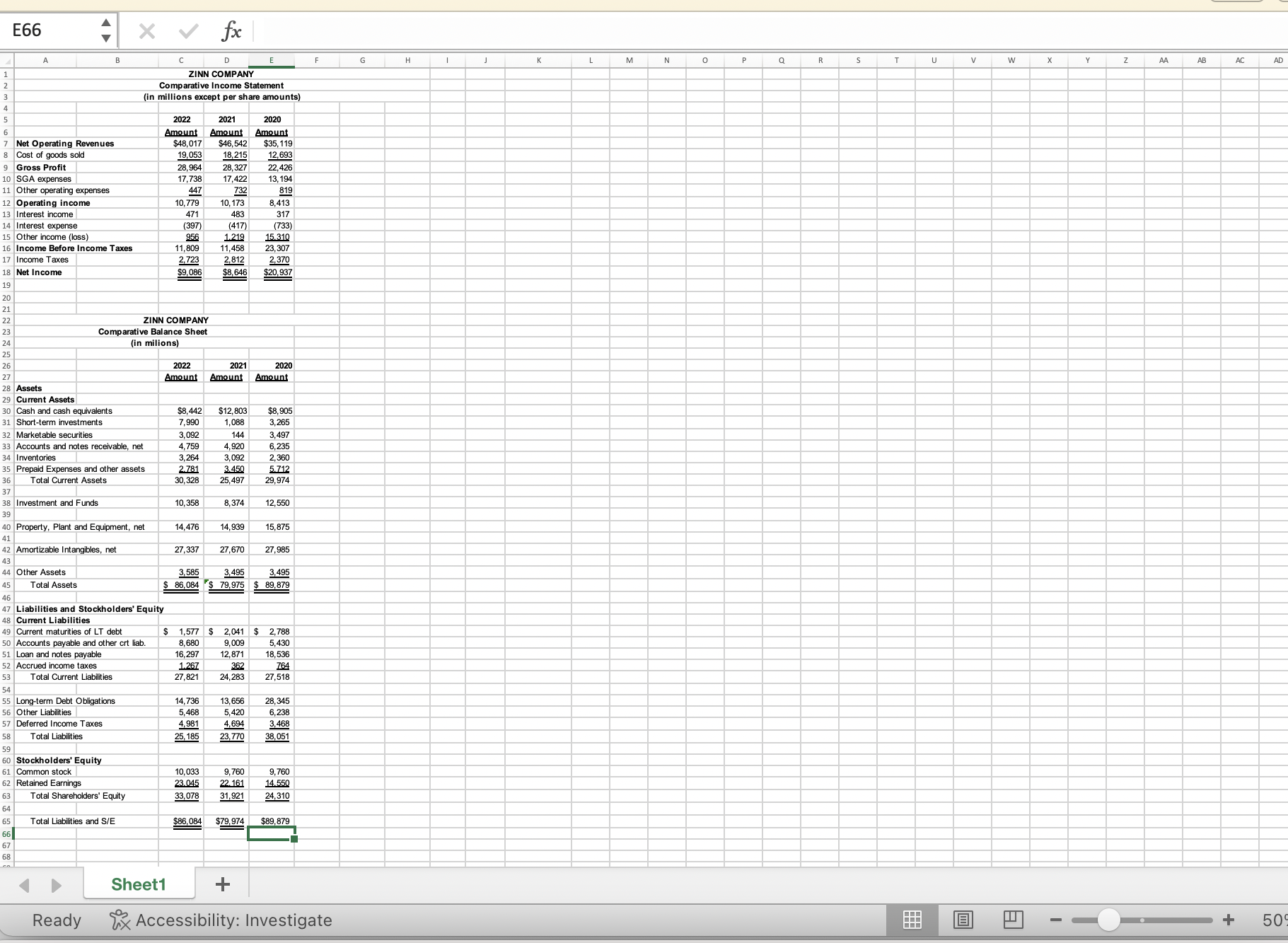This screenshot has width=1288, height=943.
Task: Click the Cancel (X) icon in formula bar
Action: 146,30
